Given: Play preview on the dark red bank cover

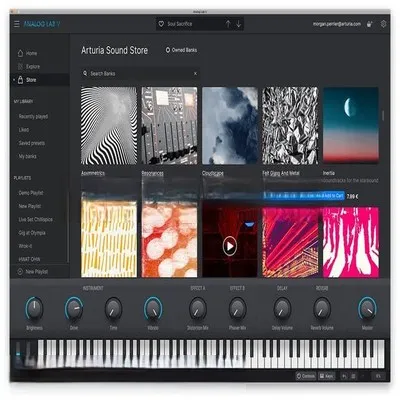Looking at the screenshot, I should click(x=230, y=246).
